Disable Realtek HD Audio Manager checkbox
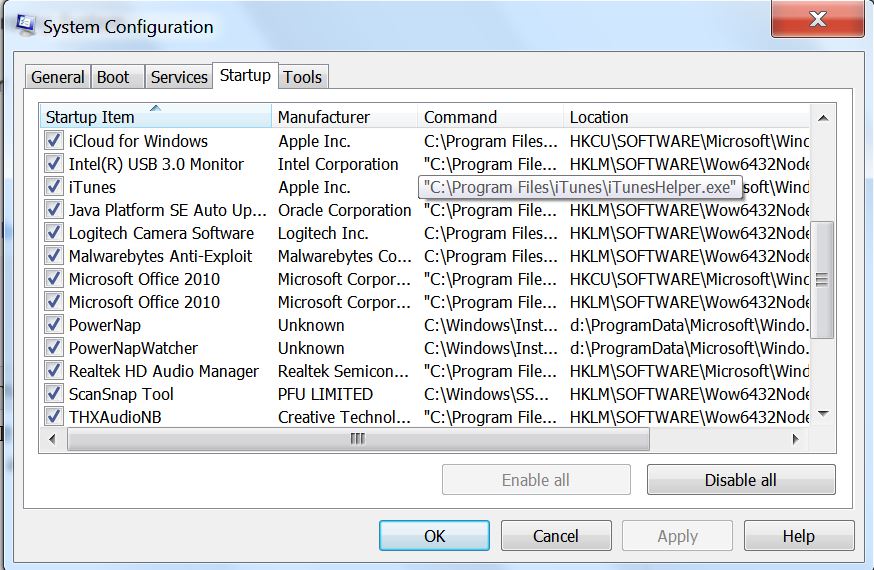Viewport: 874px width, 570px height. tap(54, 371)
